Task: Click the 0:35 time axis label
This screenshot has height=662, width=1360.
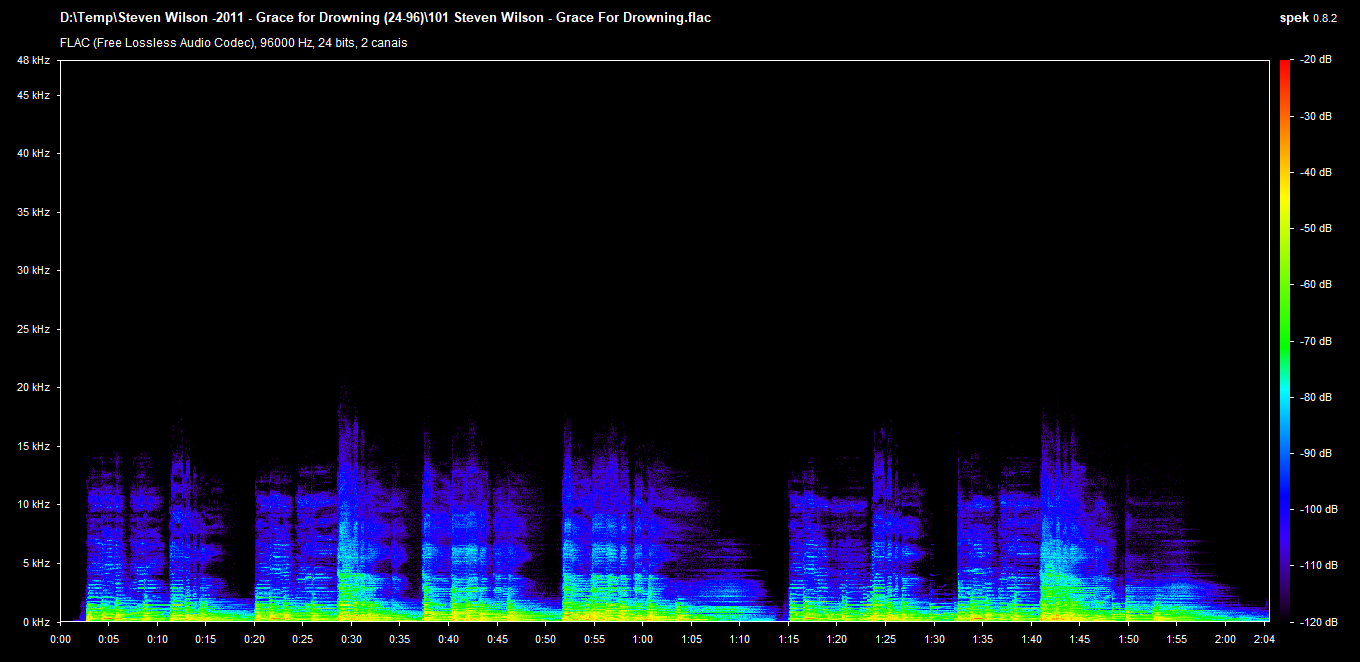Action: pyautogui.click(x=400, y=639)
